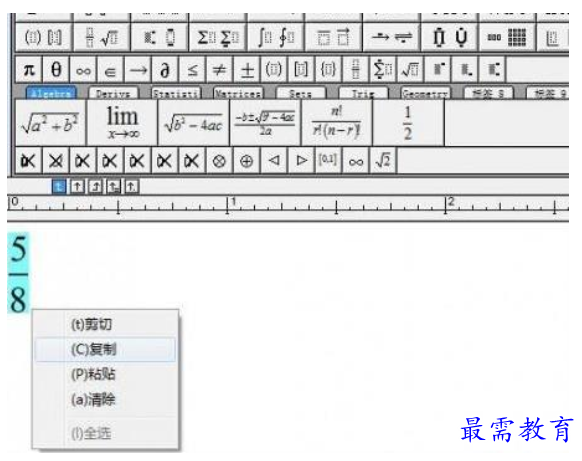
Task: Choose 复制 (Copy) from context menu
Action: [x=105, y=349]
